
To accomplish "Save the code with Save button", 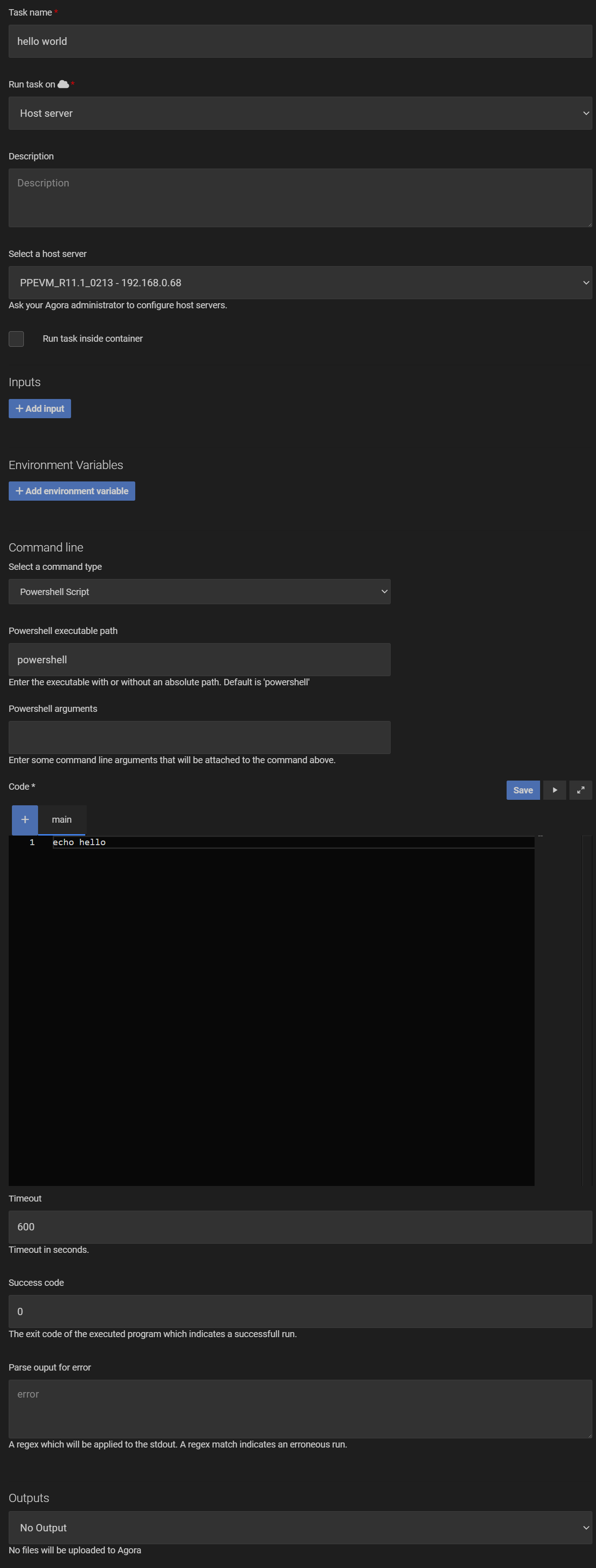I will [522, 790].
